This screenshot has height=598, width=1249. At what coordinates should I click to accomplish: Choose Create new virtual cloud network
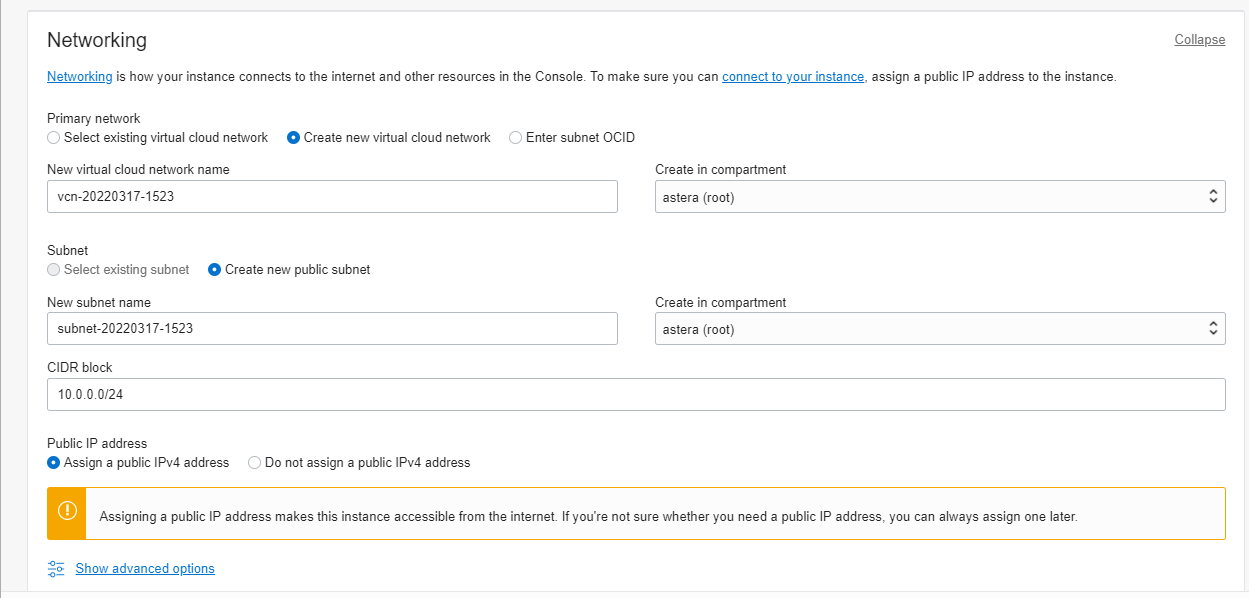click(294, 138)
